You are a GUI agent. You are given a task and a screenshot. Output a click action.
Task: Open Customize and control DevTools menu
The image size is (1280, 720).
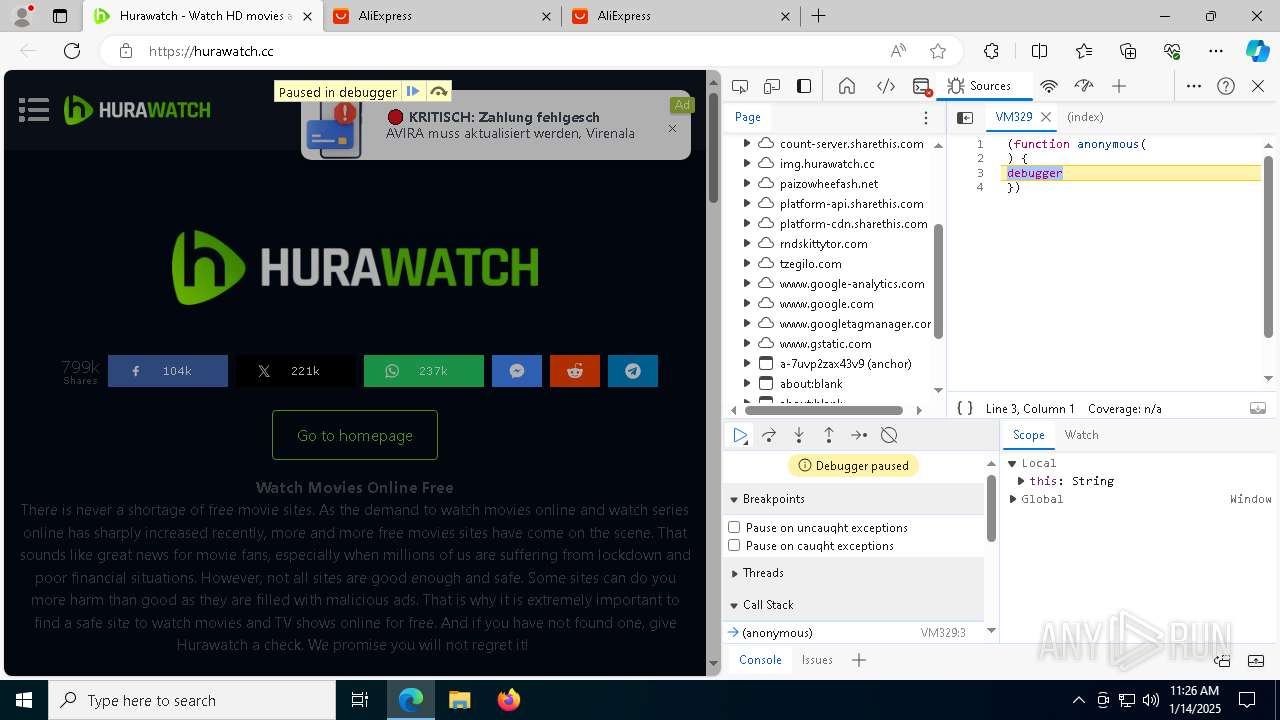[1194, 86]
